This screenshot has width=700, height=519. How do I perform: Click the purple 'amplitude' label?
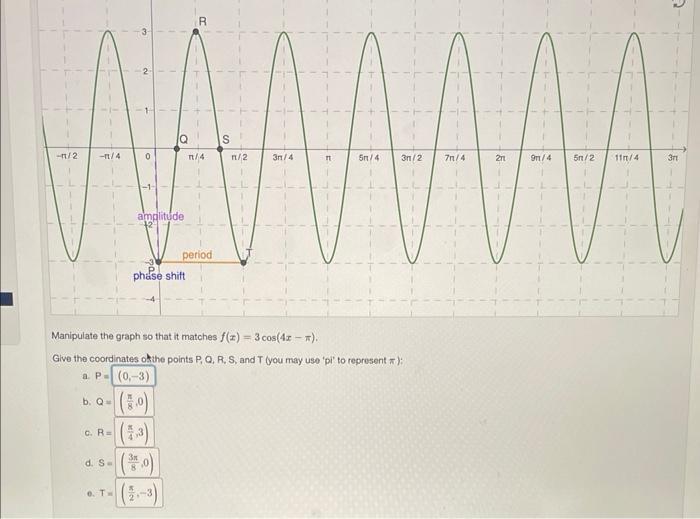tap(161, 216)
